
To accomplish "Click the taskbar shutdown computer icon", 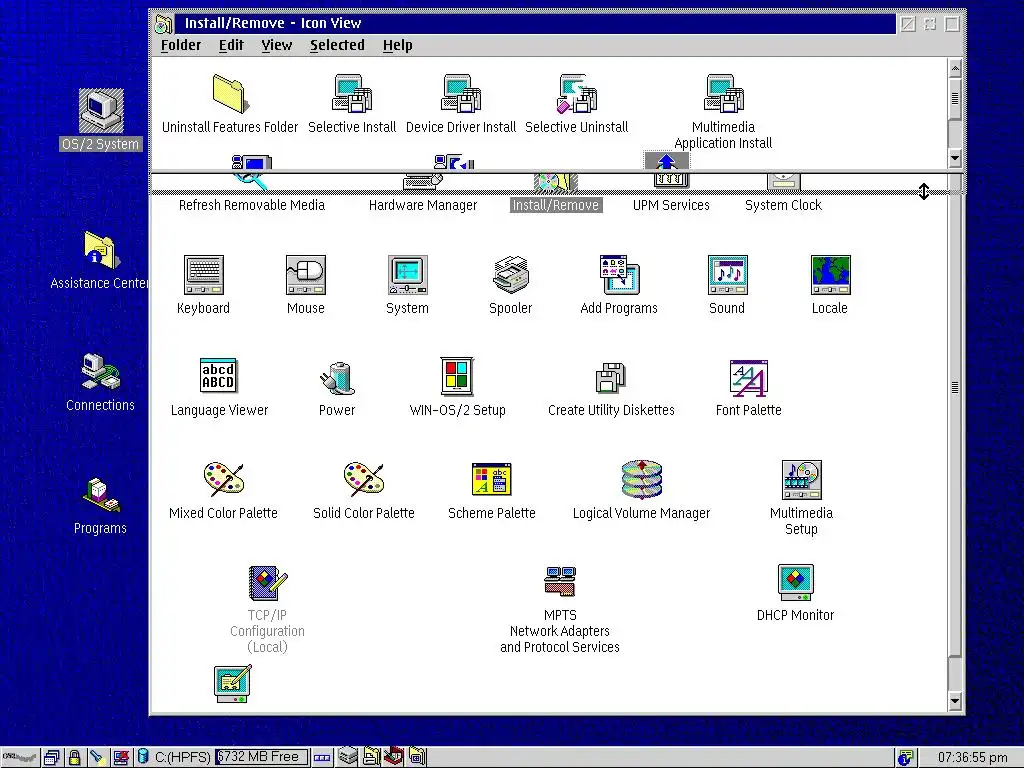I will point(120,758).
